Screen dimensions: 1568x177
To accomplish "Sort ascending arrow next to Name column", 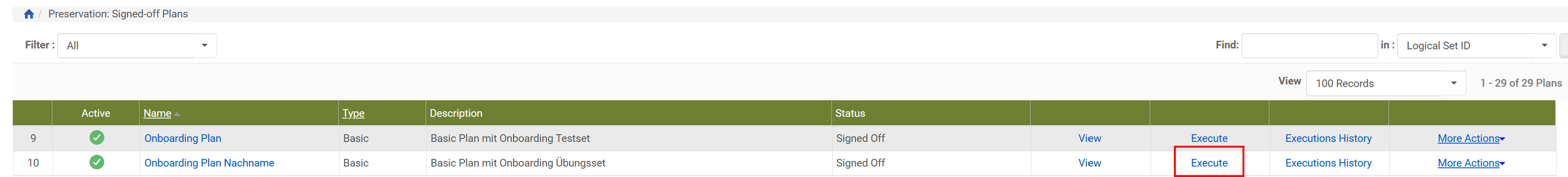I will [177, 114].
